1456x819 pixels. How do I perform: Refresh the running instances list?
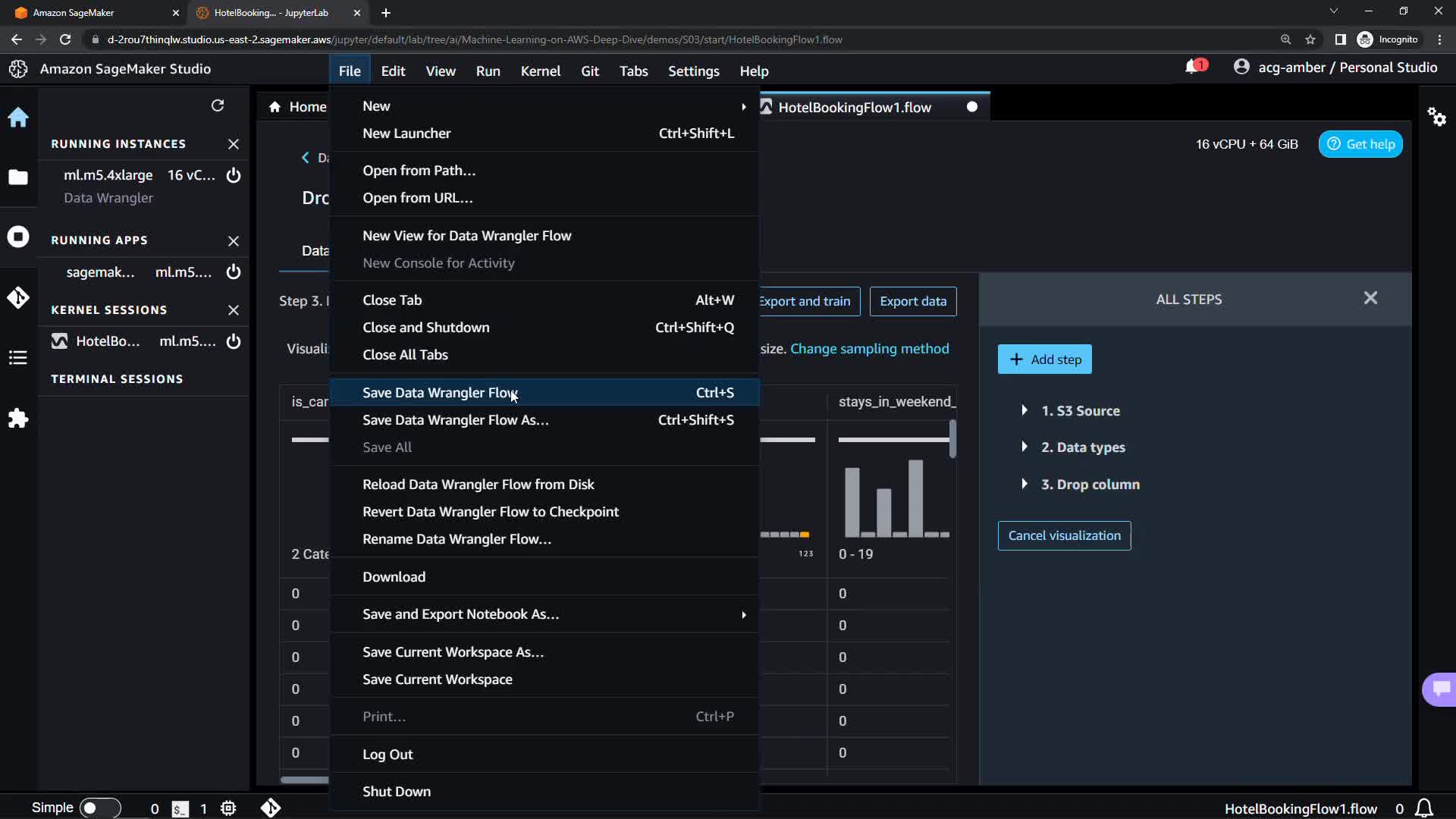coord(218,105)
